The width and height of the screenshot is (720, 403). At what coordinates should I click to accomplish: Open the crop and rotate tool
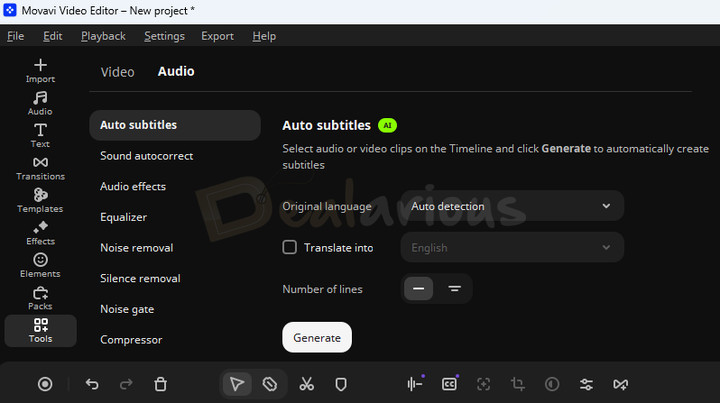518,384
